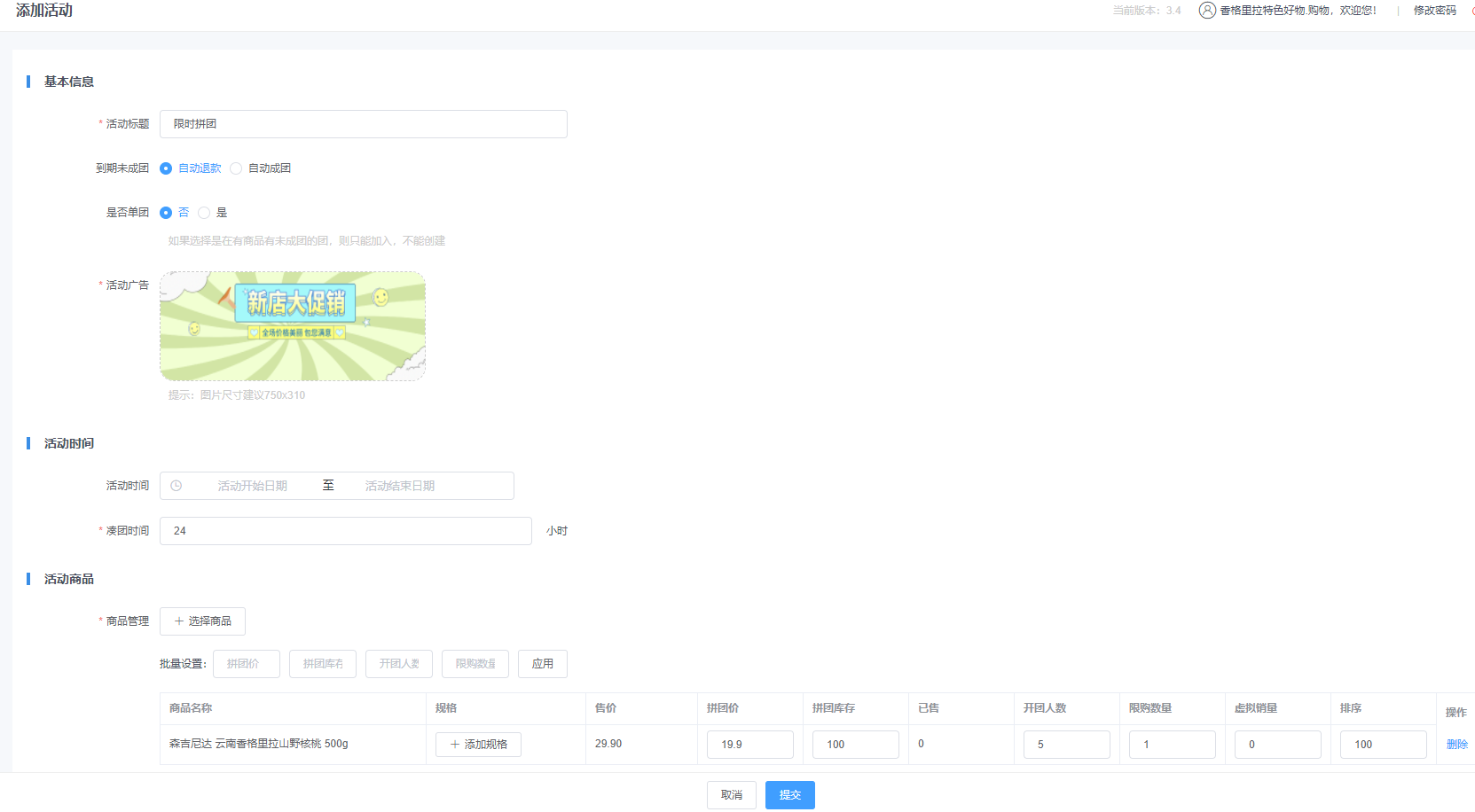Click the 选择商品 button
Viewport: 1475px width, 812px height.
(x=202, y=621)
